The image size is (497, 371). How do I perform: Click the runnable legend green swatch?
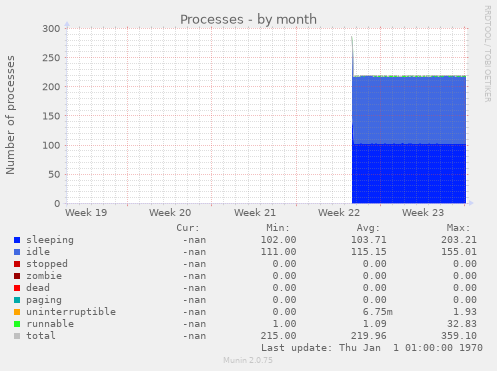pos(17,324)
